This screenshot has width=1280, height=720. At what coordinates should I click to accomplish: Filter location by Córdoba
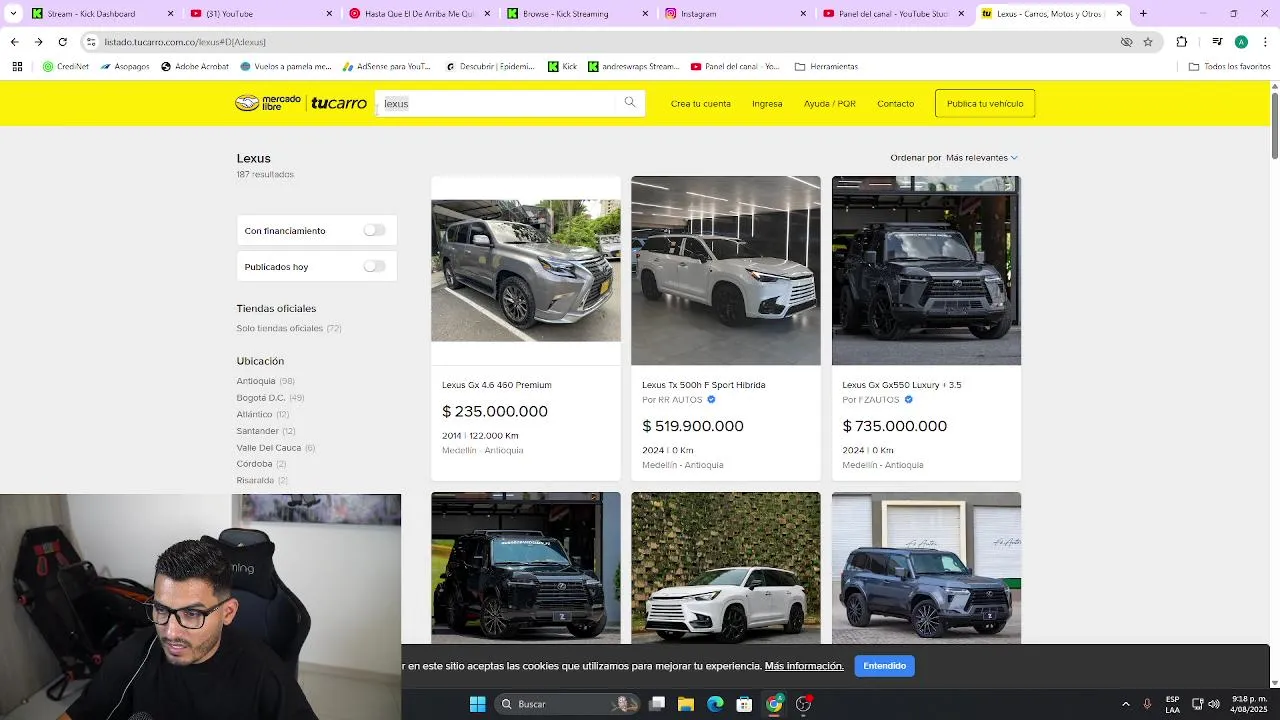pyautogui.click(x=261, y=464)
